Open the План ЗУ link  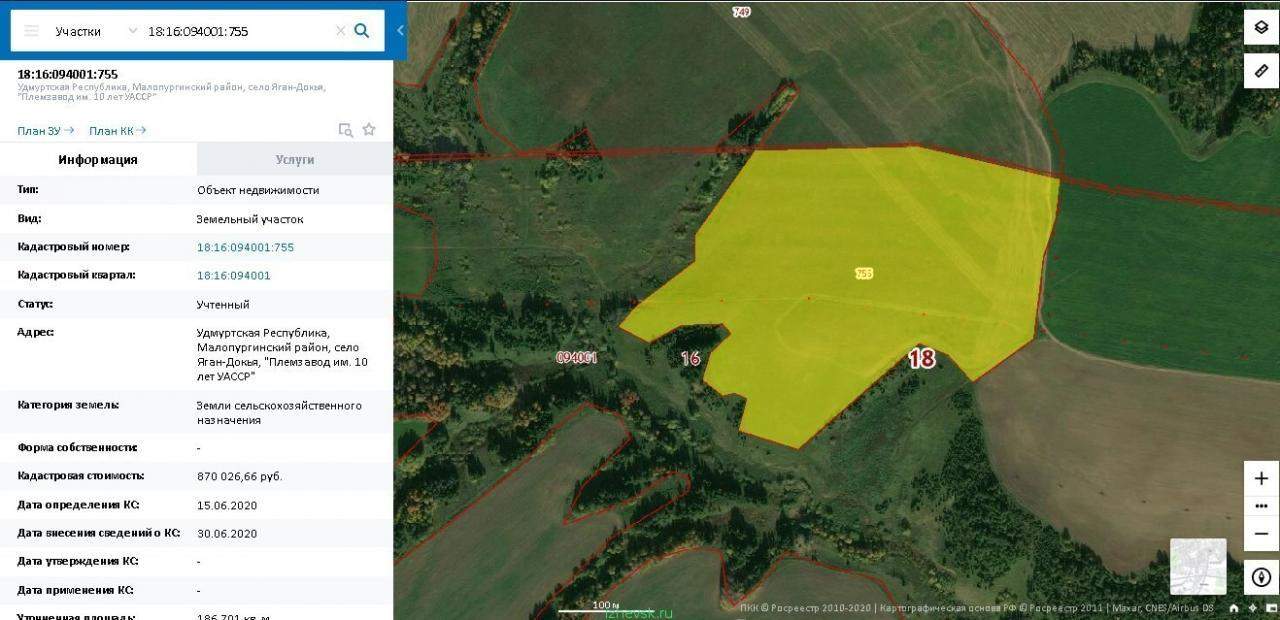click(45, 131)
